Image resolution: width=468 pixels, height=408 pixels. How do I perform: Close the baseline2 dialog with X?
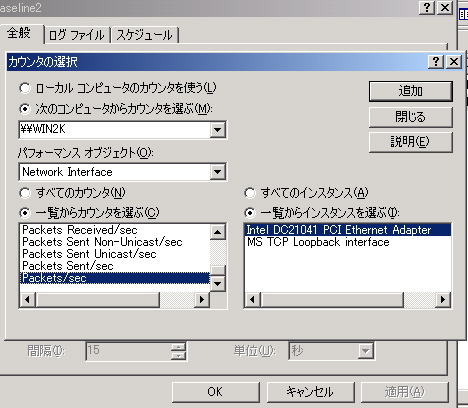click(445, 7)
